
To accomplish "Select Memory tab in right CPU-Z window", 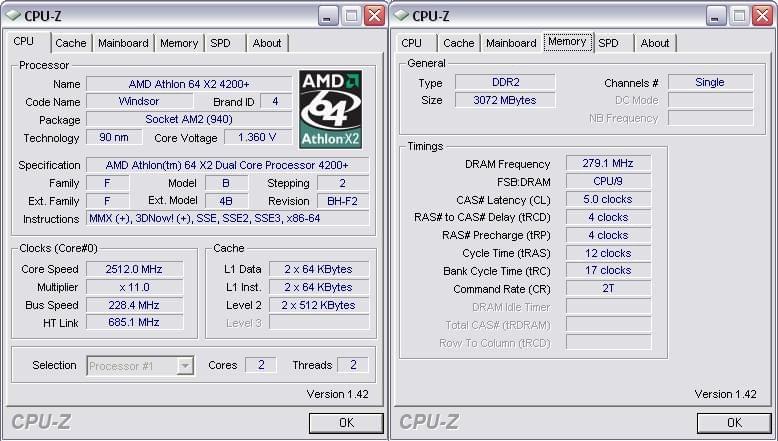I will [568, 42].
